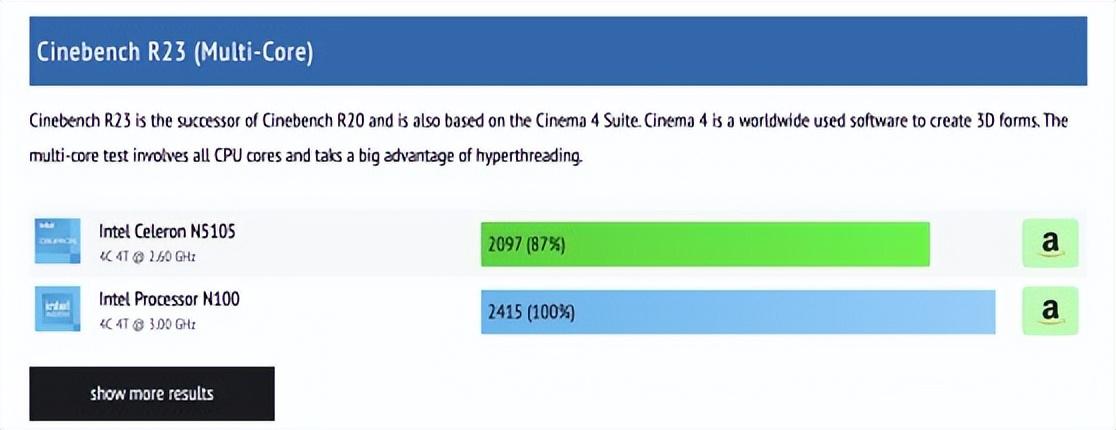Open Amazon icon for Celeron N5105
1116x430 pixels.
tap(1051, 243)
